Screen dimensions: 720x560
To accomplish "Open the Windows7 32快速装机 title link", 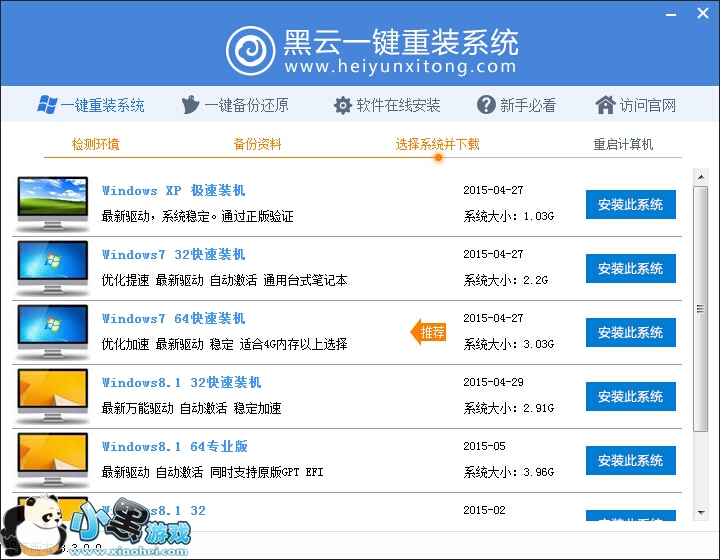I will pos(173,254).
